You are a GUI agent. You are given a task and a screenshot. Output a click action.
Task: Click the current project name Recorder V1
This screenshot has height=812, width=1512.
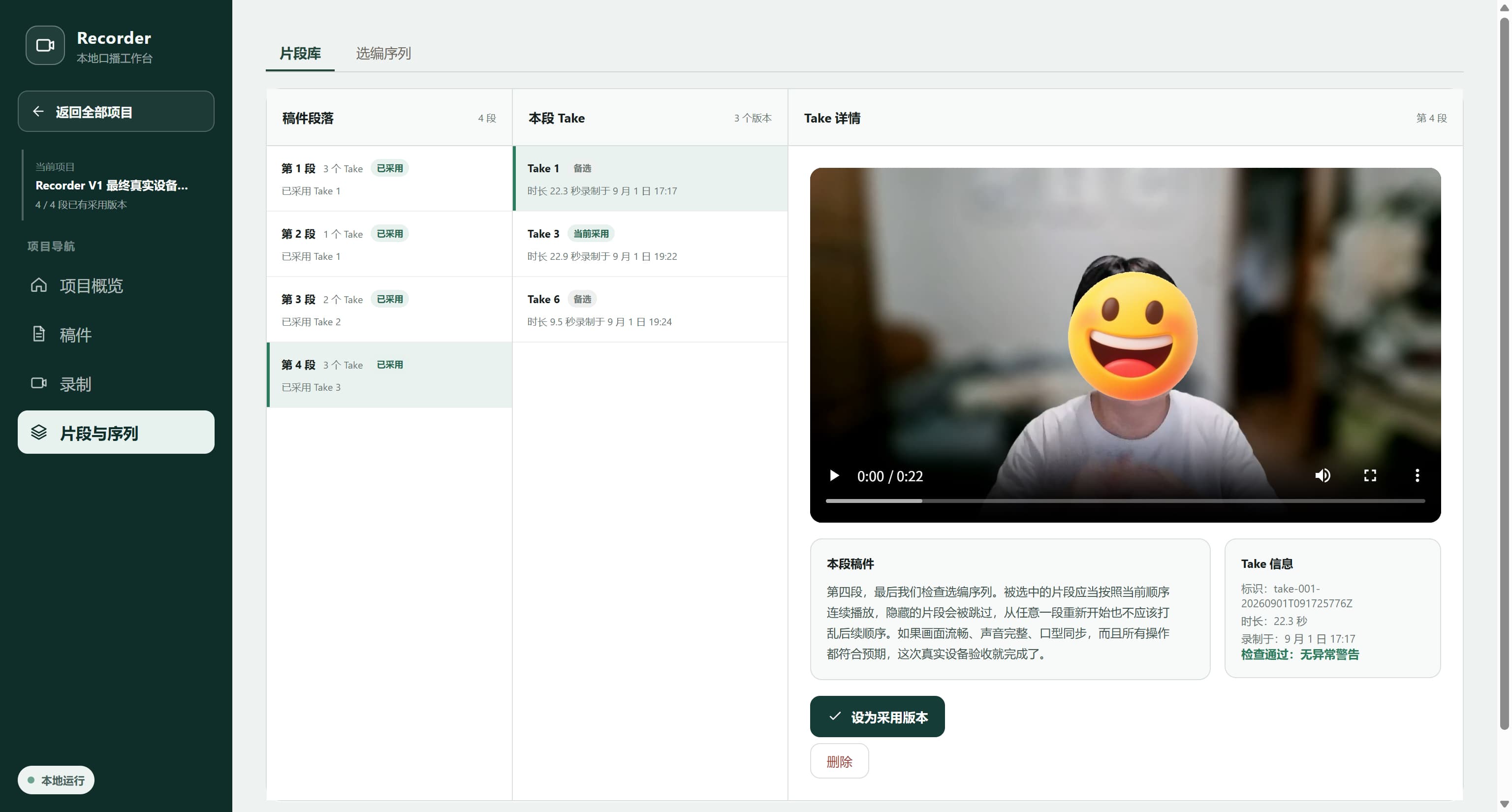pos(112,186)
